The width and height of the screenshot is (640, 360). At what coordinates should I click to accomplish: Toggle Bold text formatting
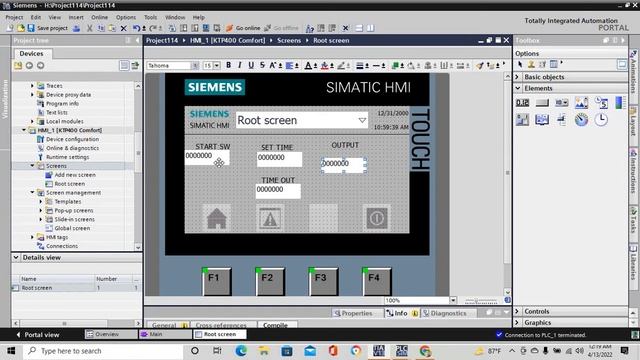coord(229,65)
